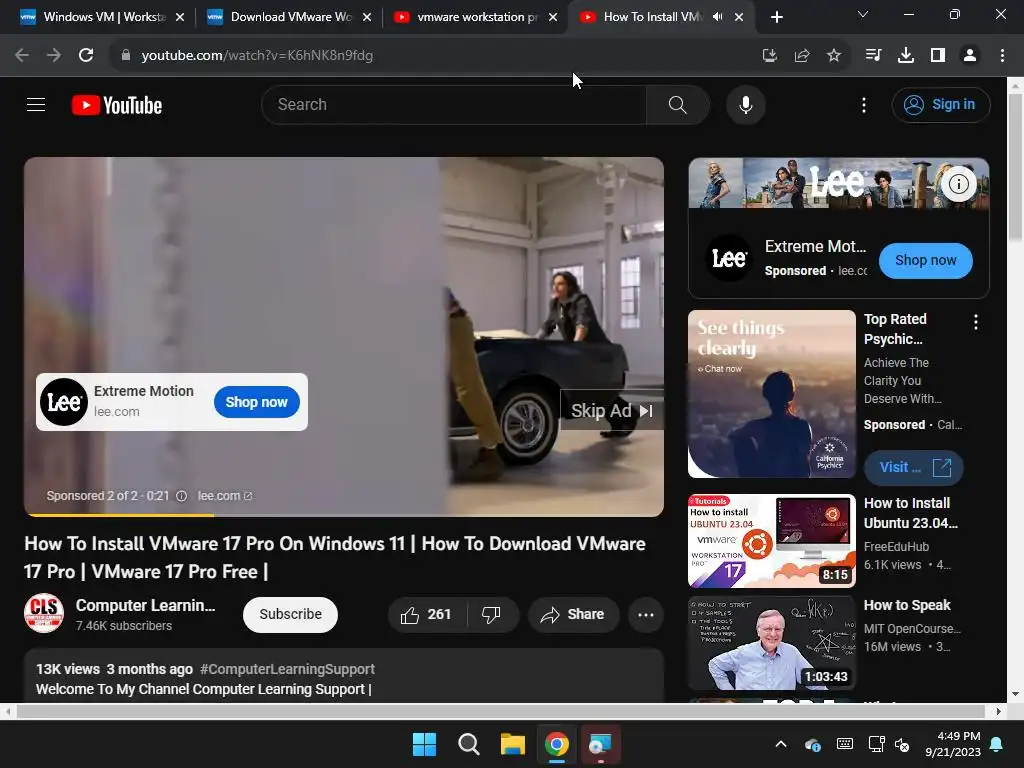Open Windows taskbar search
The height and width of the screenshot is (768, 1024).
tap(468, 744)
